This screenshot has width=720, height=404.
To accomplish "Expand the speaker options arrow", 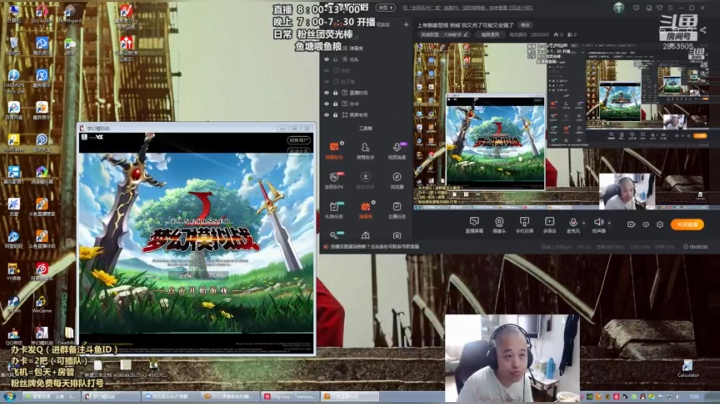I will pyautogui.click(x=609, y=223).
